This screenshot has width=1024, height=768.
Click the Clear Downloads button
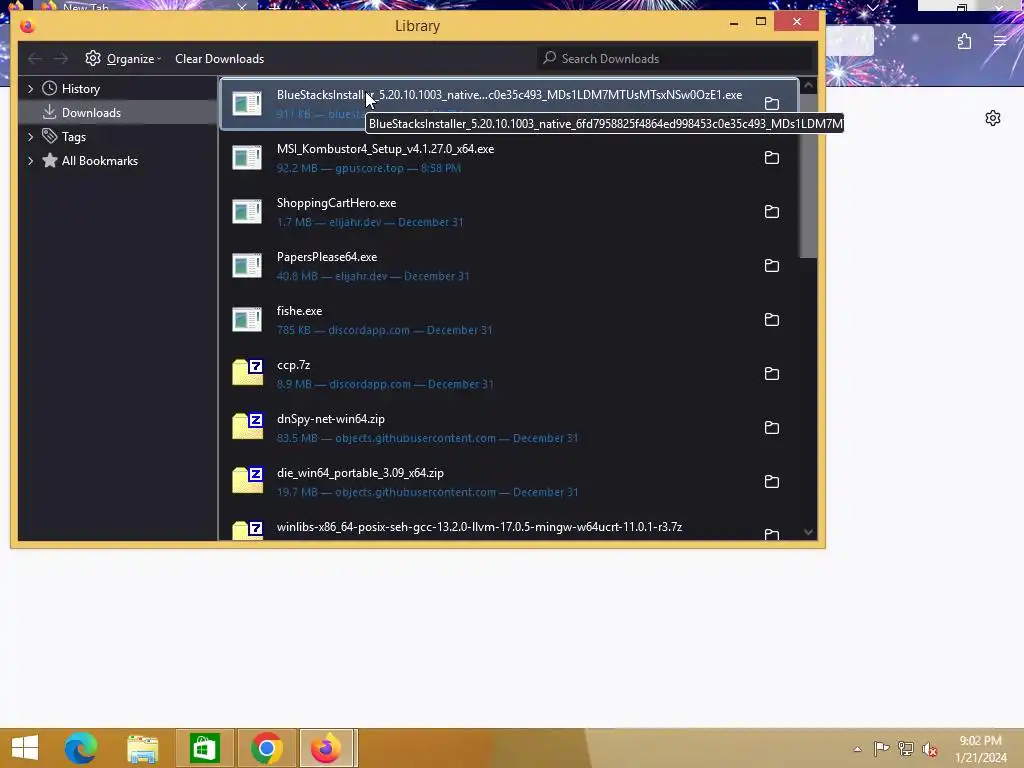pyautogui.click(x=219, y=59)
